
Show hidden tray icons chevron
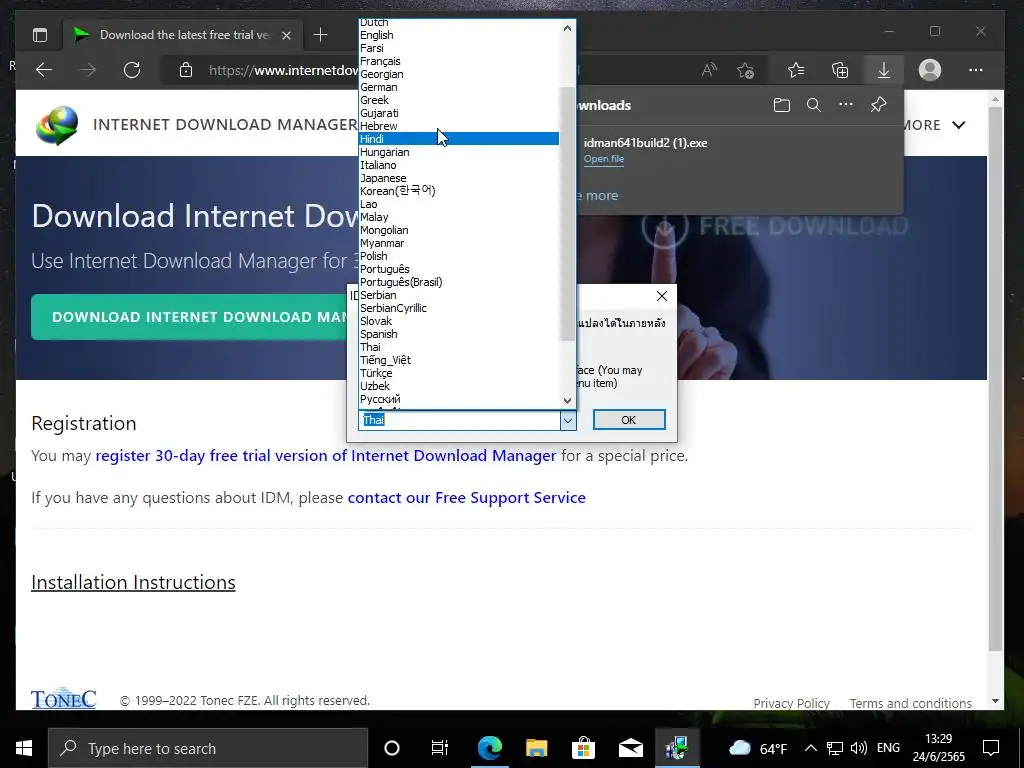coord(810,748)
